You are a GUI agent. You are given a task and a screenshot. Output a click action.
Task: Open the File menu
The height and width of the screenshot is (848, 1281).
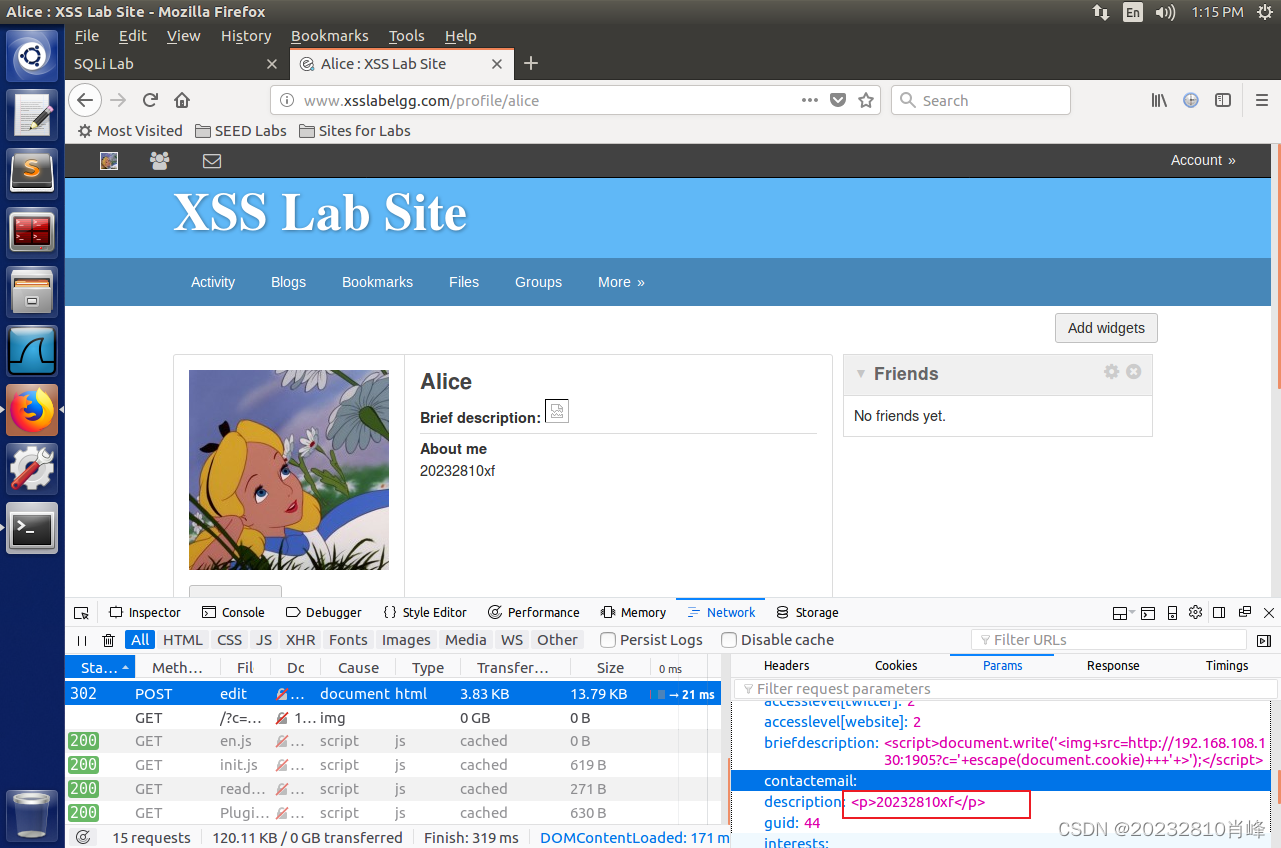tap(87, 36)
